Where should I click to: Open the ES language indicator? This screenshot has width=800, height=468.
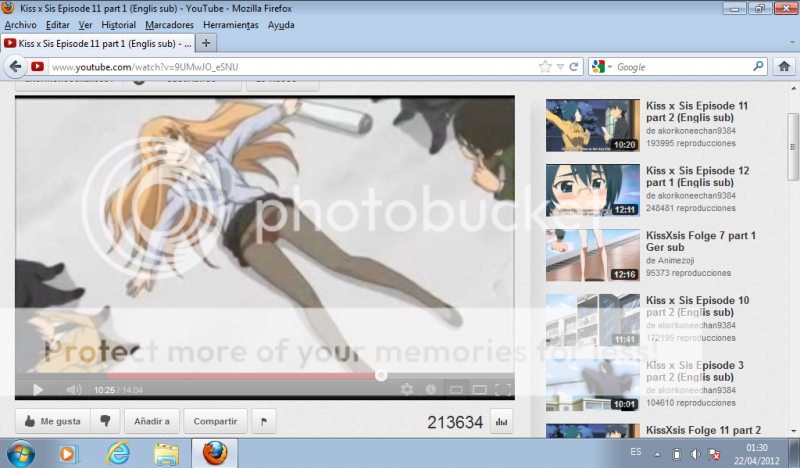[636, 452]
